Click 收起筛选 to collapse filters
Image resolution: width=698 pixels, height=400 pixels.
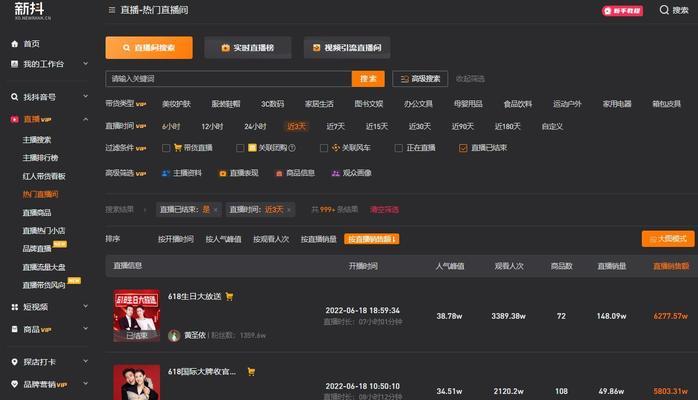470,79
